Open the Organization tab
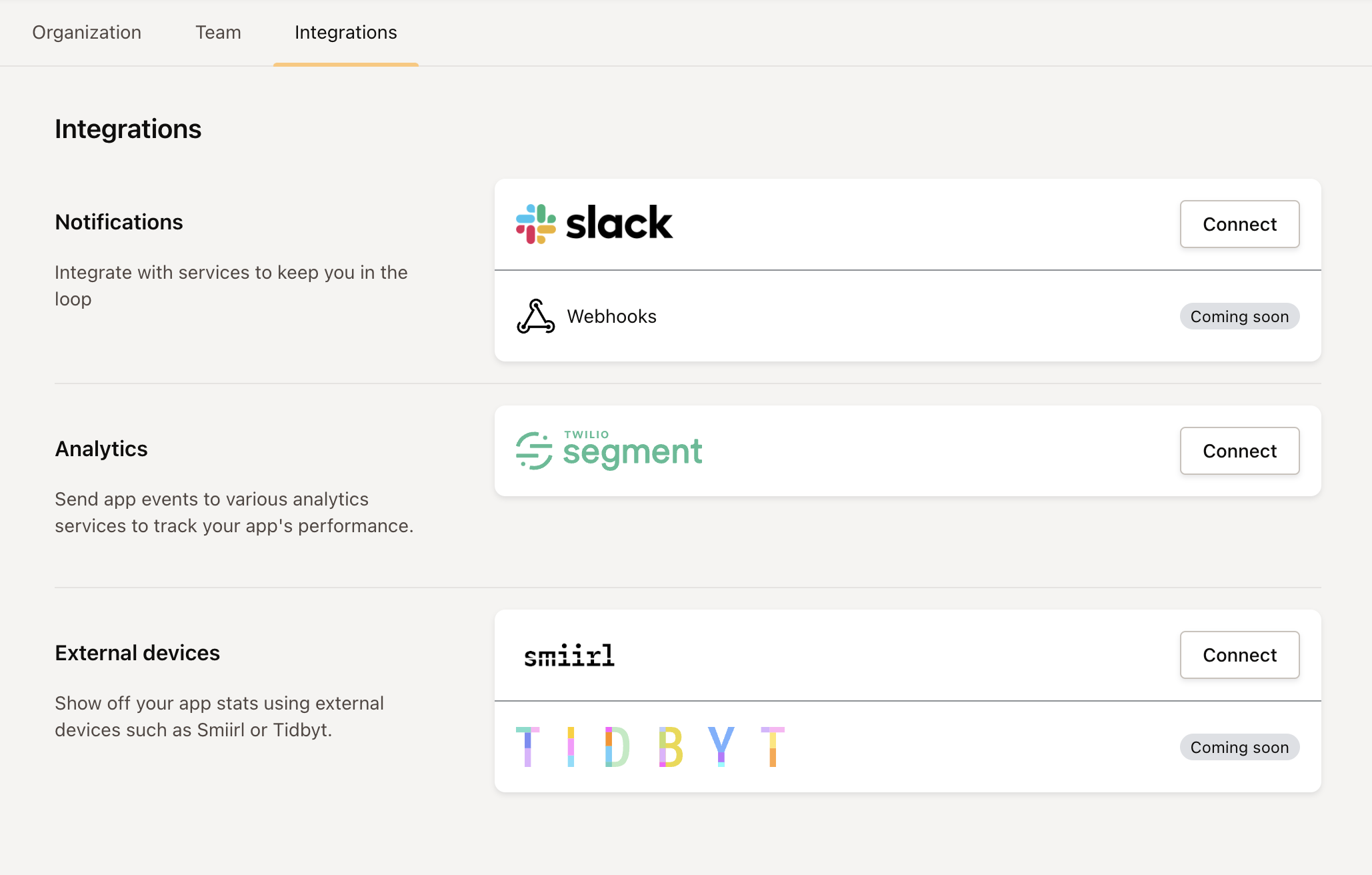1372x875 pixels. 87,33
